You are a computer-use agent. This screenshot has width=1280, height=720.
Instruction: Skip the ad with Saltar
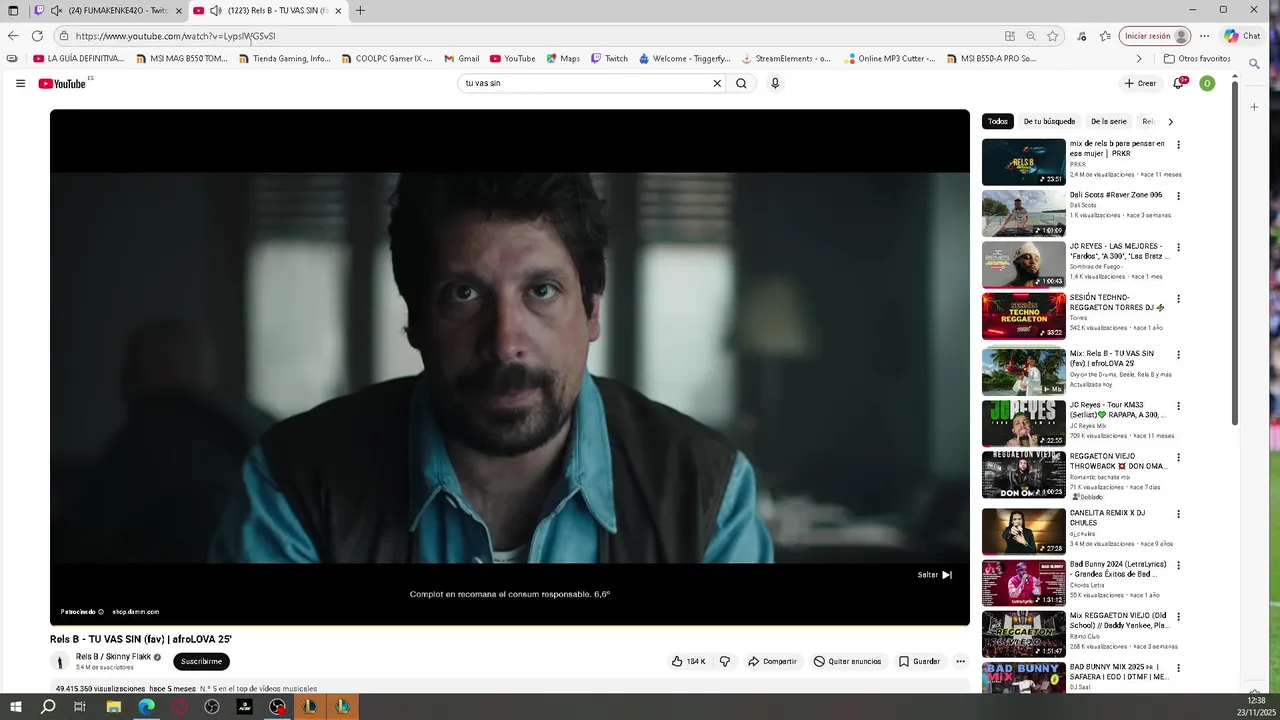[x=935, y=575]
